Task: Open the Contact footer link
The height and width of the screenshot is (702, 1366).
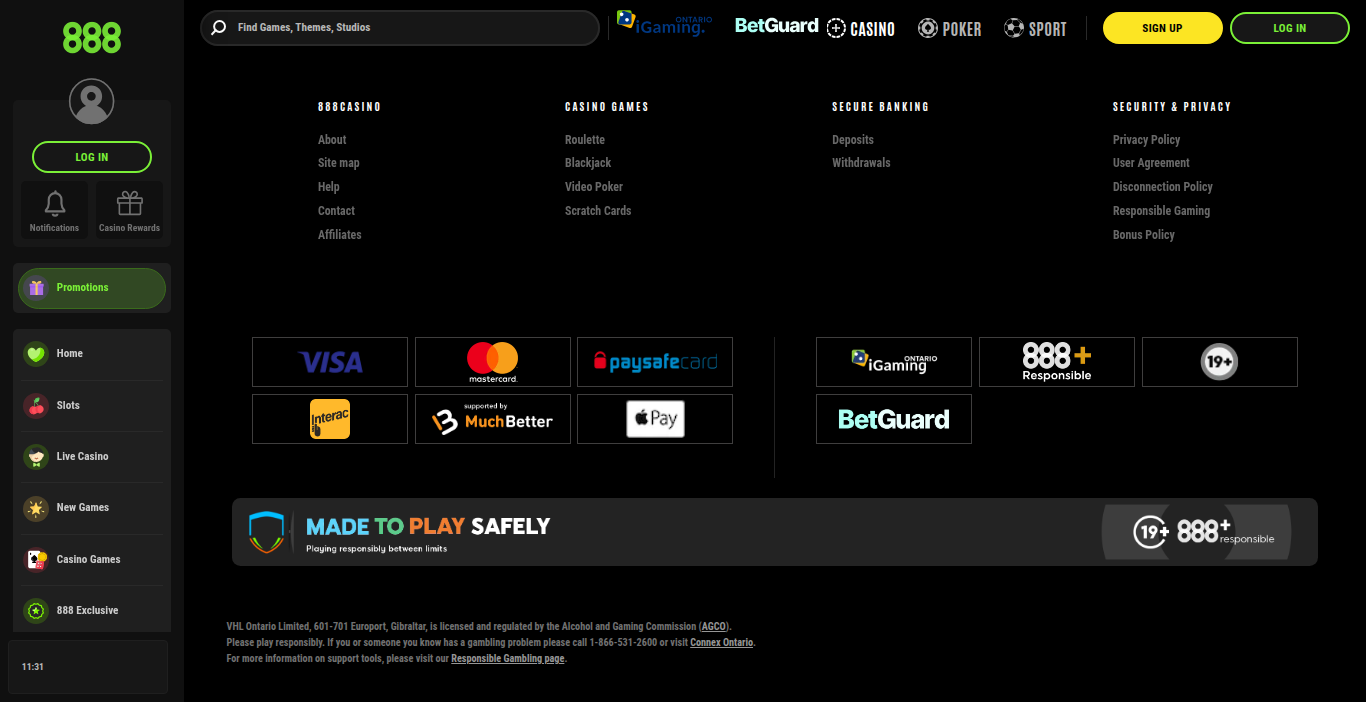Action: (x=336, y=211)
